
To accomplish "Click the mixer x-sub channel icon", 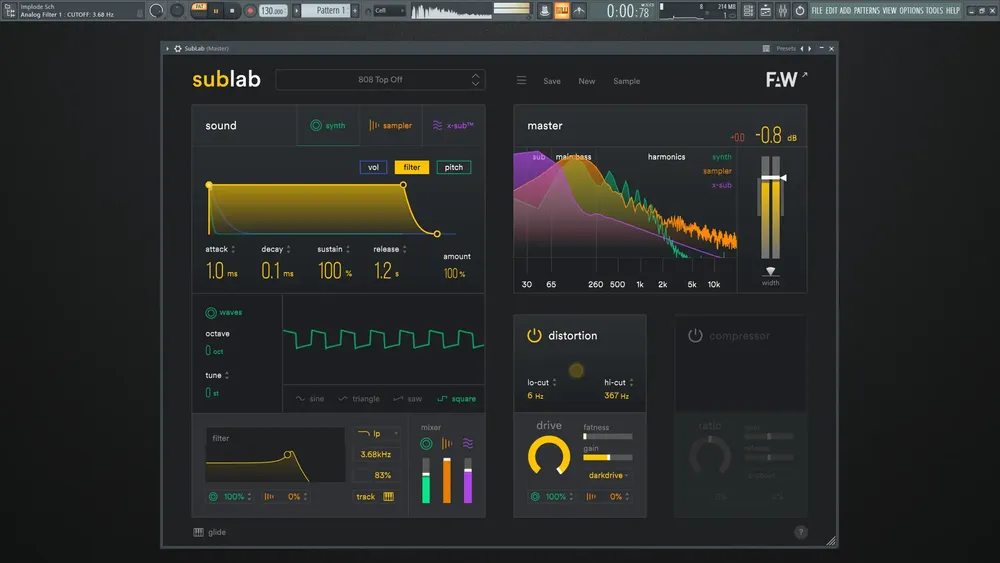I will pyautogui.click(x=468, y=444).
